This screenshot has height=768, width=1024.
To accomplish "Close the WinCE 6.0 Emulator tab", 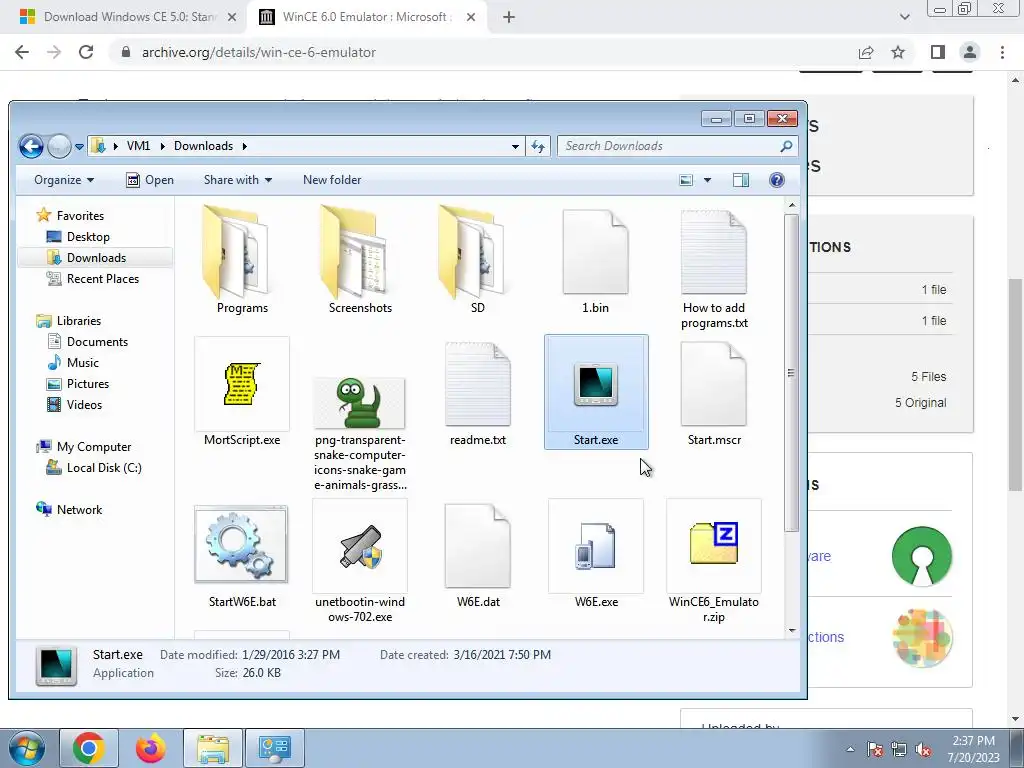I will point(471,17).
